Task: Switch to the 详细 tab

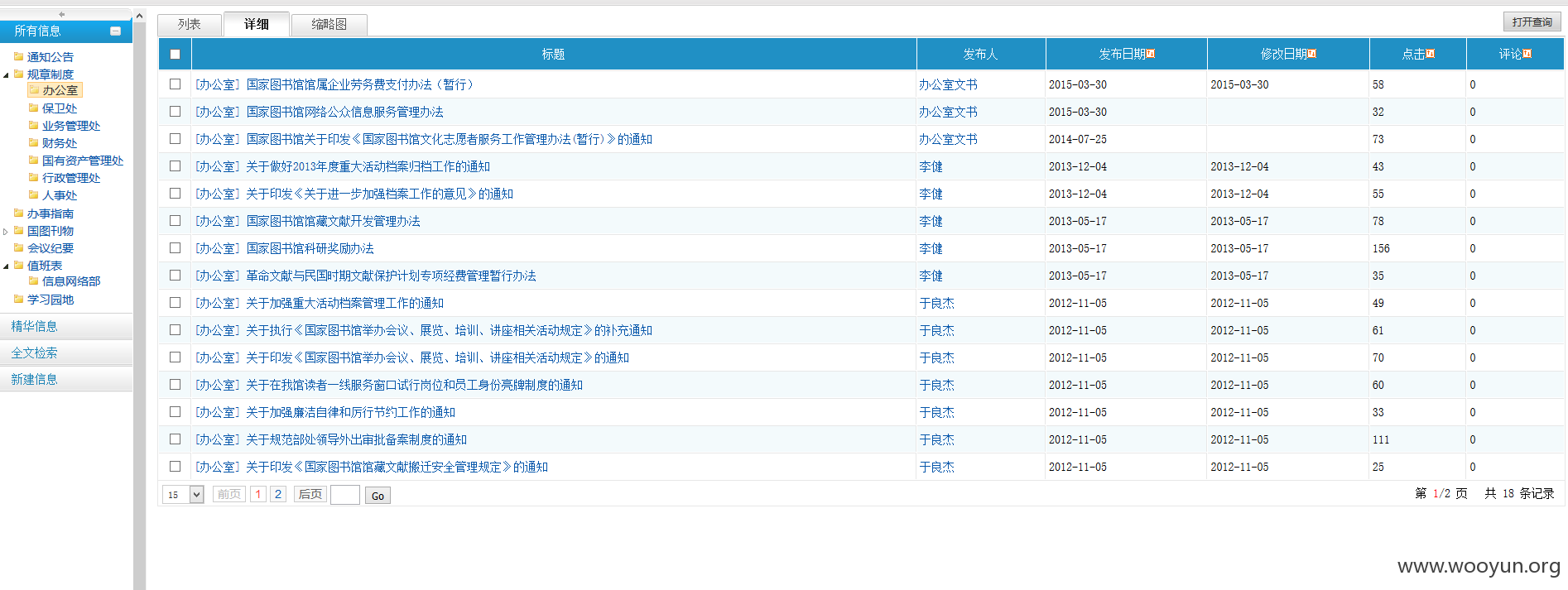Action: pos(257,25)
